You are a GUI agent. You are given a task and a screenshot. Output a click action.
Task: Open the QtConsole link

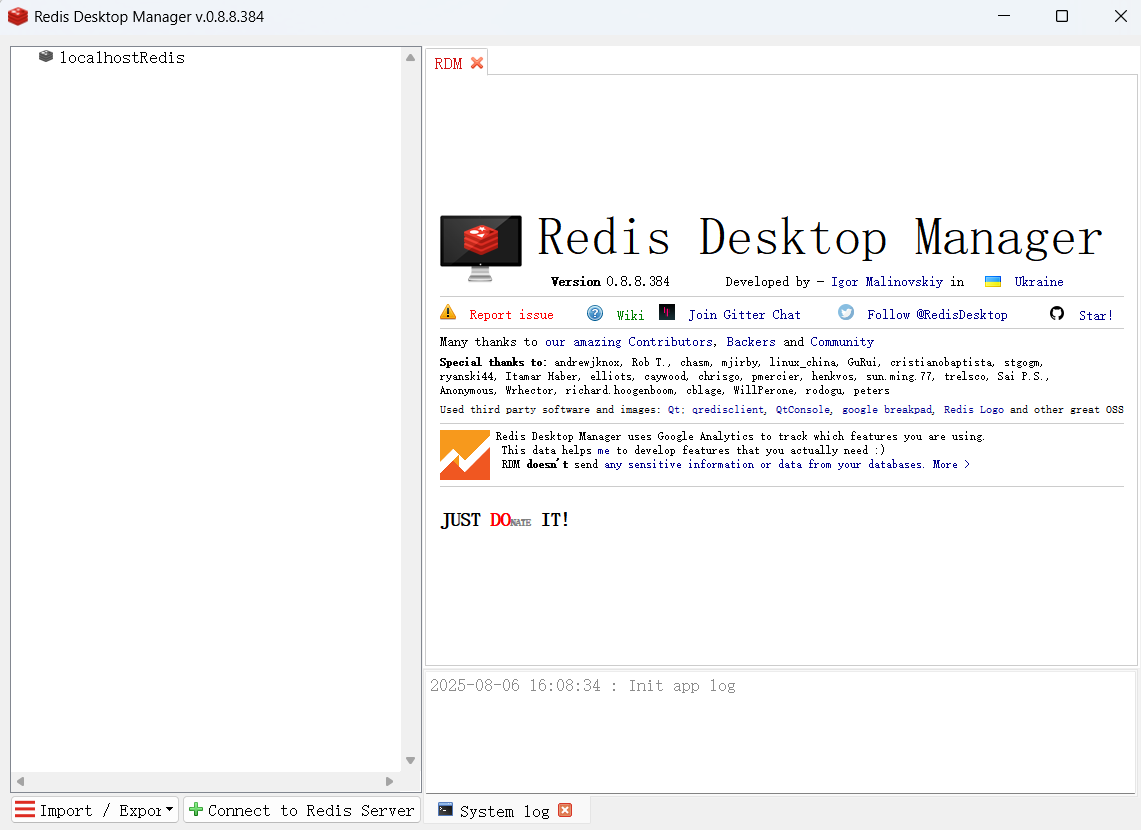pos(803,410)
